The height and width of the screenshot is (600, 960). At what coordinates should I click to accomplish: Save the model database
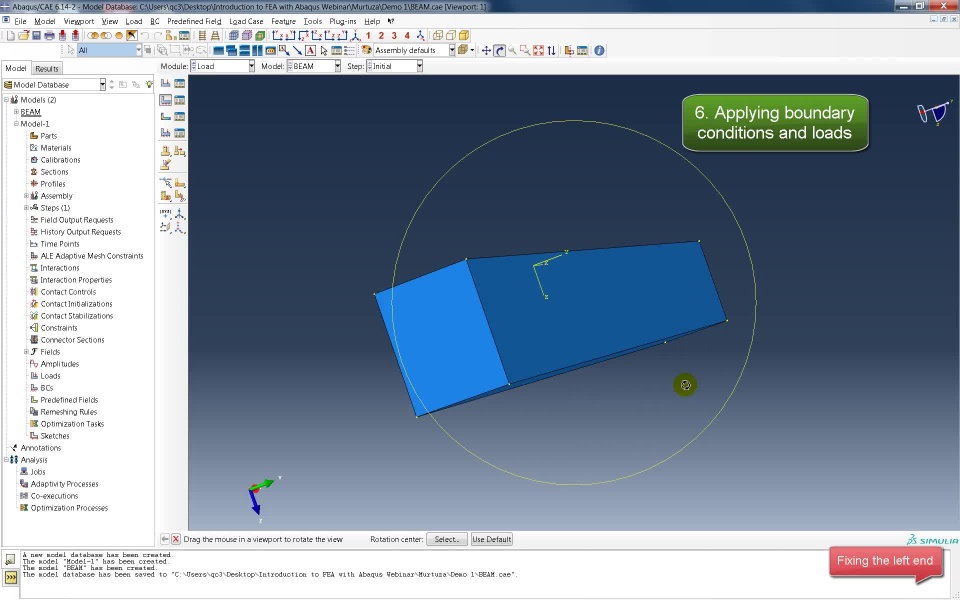tap(36, 36)
